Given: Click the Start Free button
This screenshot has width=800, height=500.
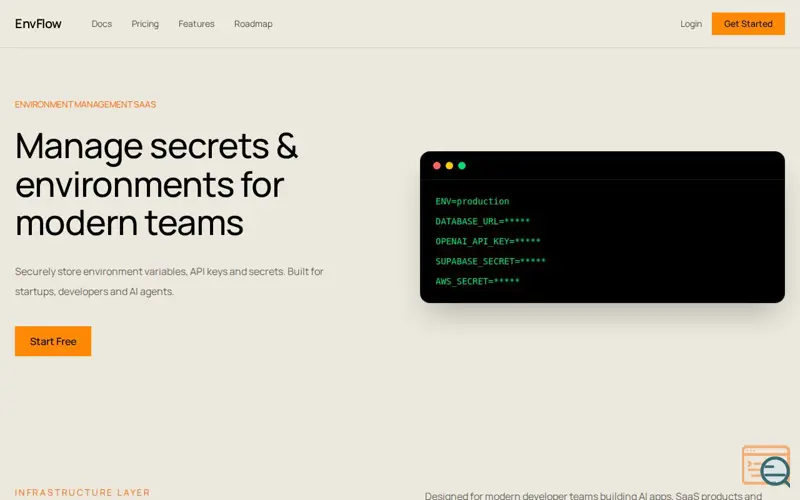Looking at the screenshot, I should (x=53, y=341).
